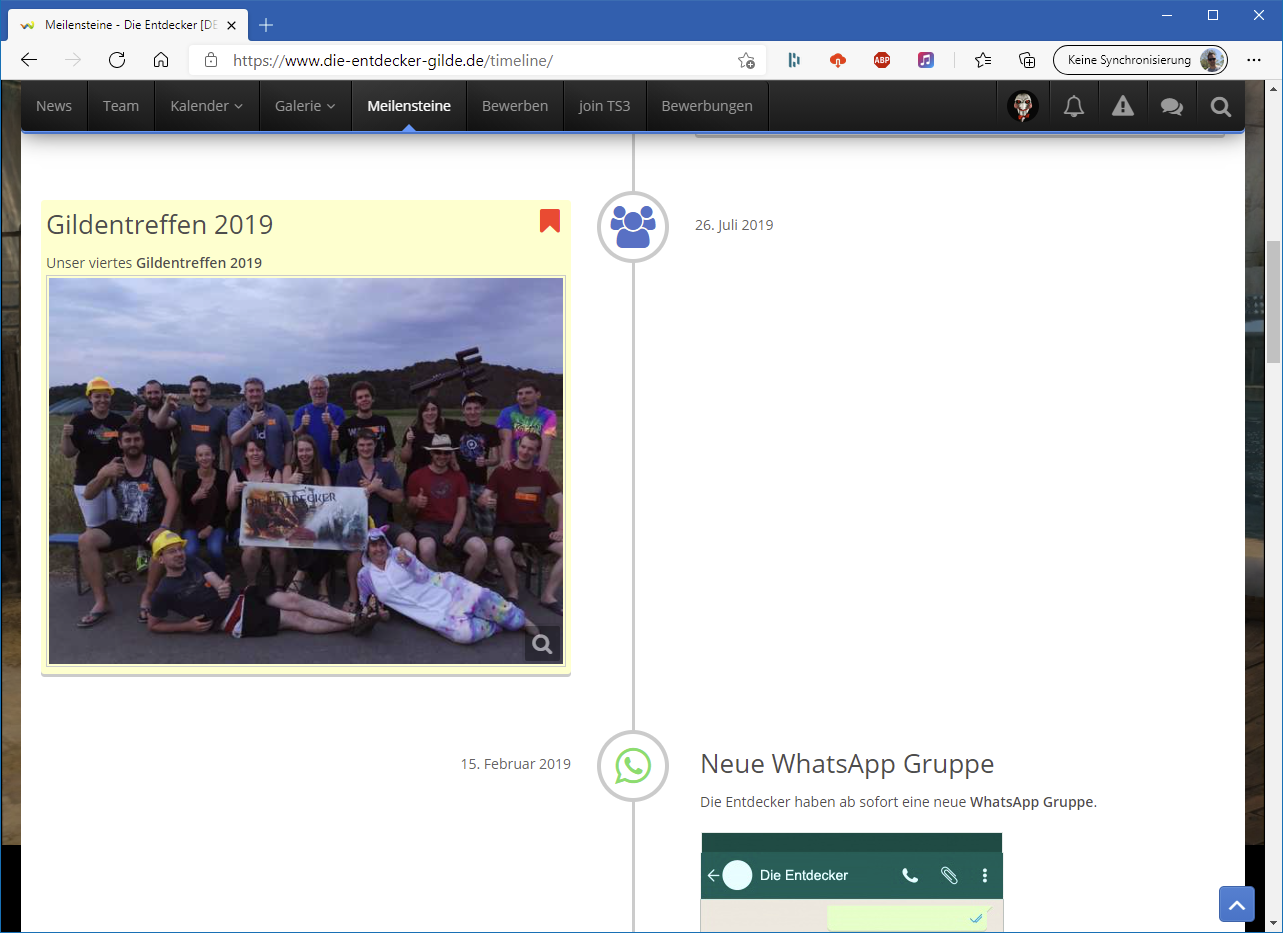Open the site search magnifier icon
This screenshot has height=933, width=1283.
click(x=1220, y=106)
